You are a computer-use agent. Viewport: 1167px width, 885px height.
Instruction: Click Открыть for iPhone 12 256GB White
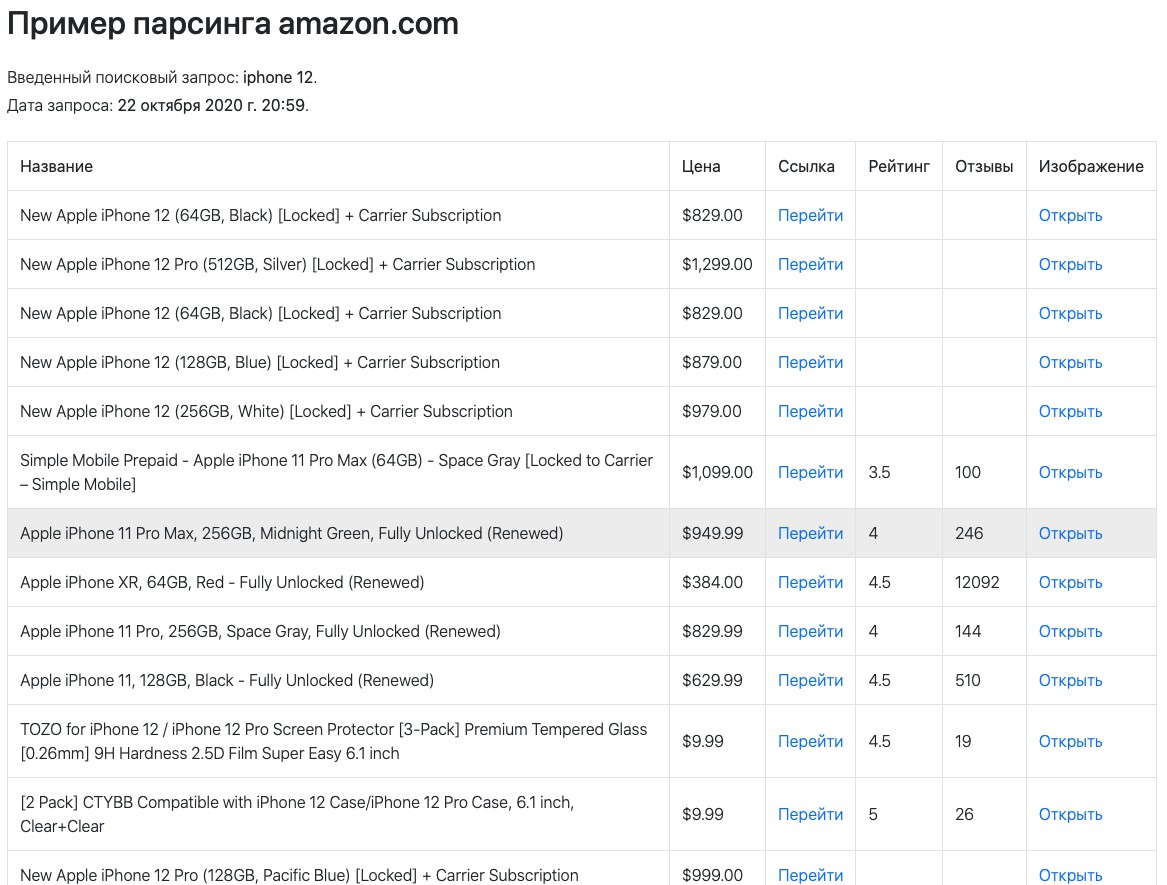coord(1070,412)
